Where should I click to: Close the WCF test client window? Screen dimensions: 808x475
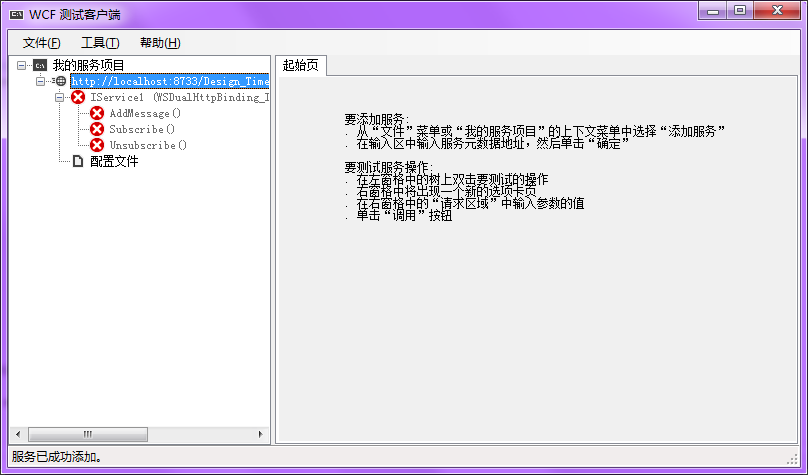pos(777,10)
